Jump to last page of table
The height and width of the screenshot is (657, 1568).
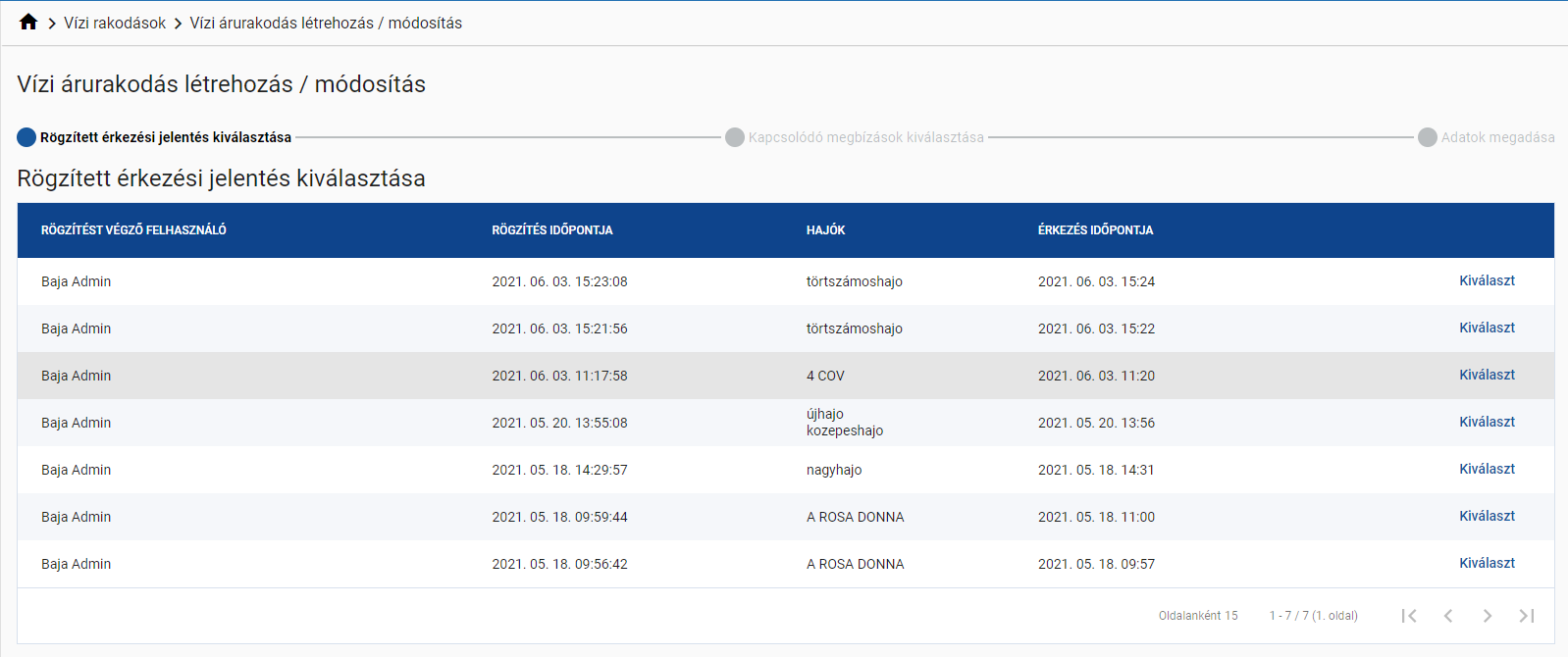click(x=1526, y=616)
